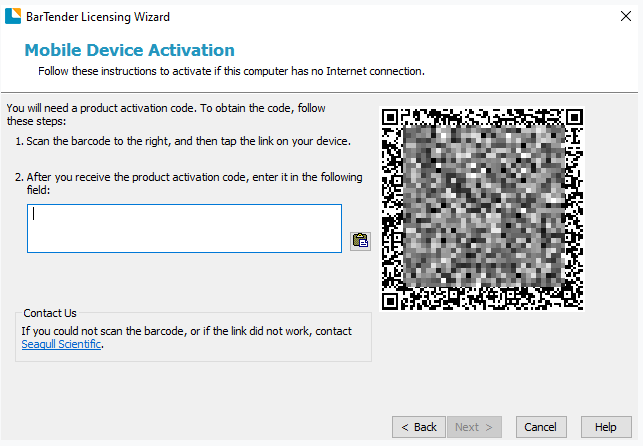The width and height of the screenshot is (643, 446).
Task: Open Help for this wizard page
Action: coord(606,427)
